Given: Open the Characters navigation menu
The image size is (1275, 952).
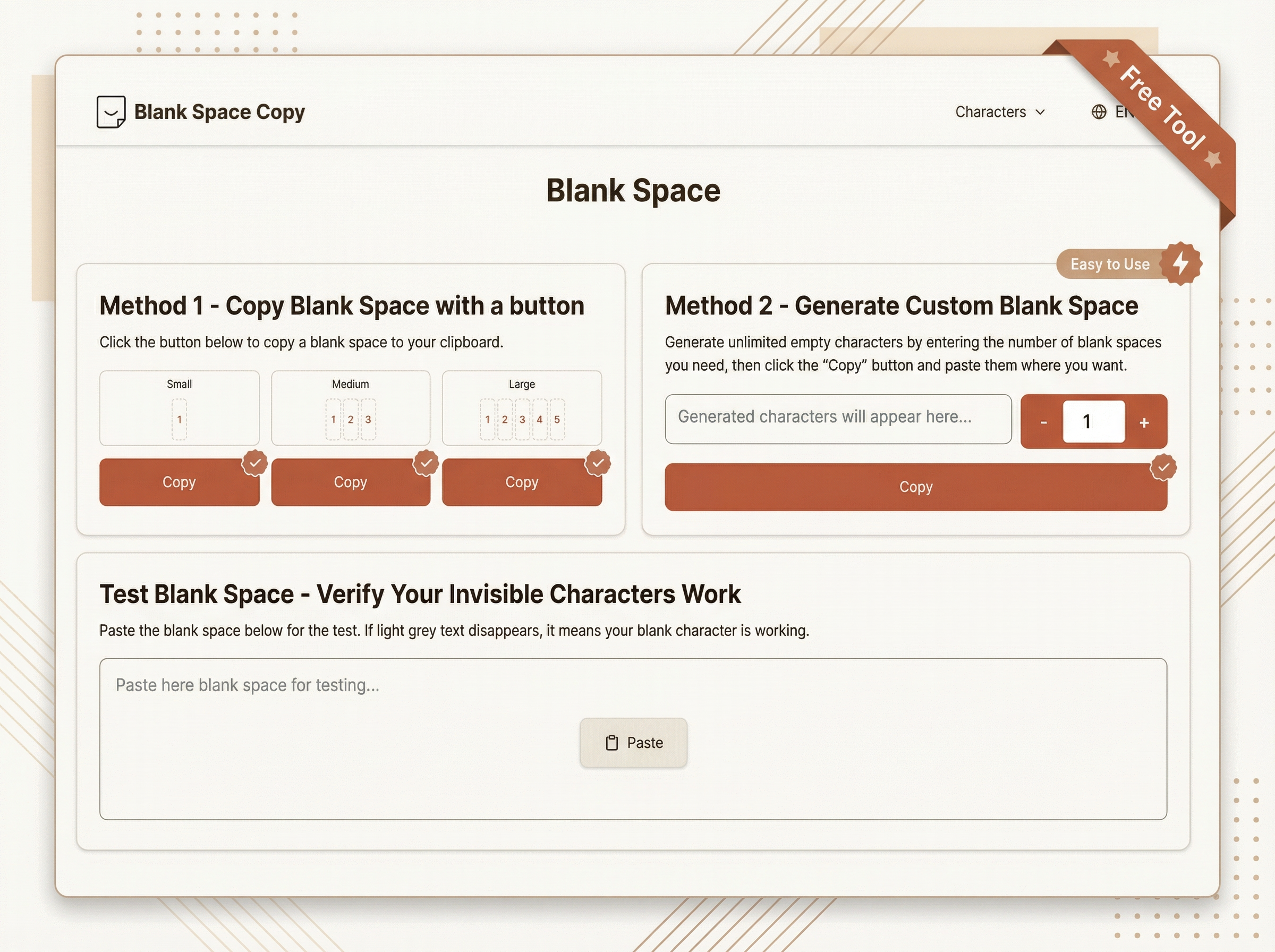Looking at the screenshot, I should point(990,112).
